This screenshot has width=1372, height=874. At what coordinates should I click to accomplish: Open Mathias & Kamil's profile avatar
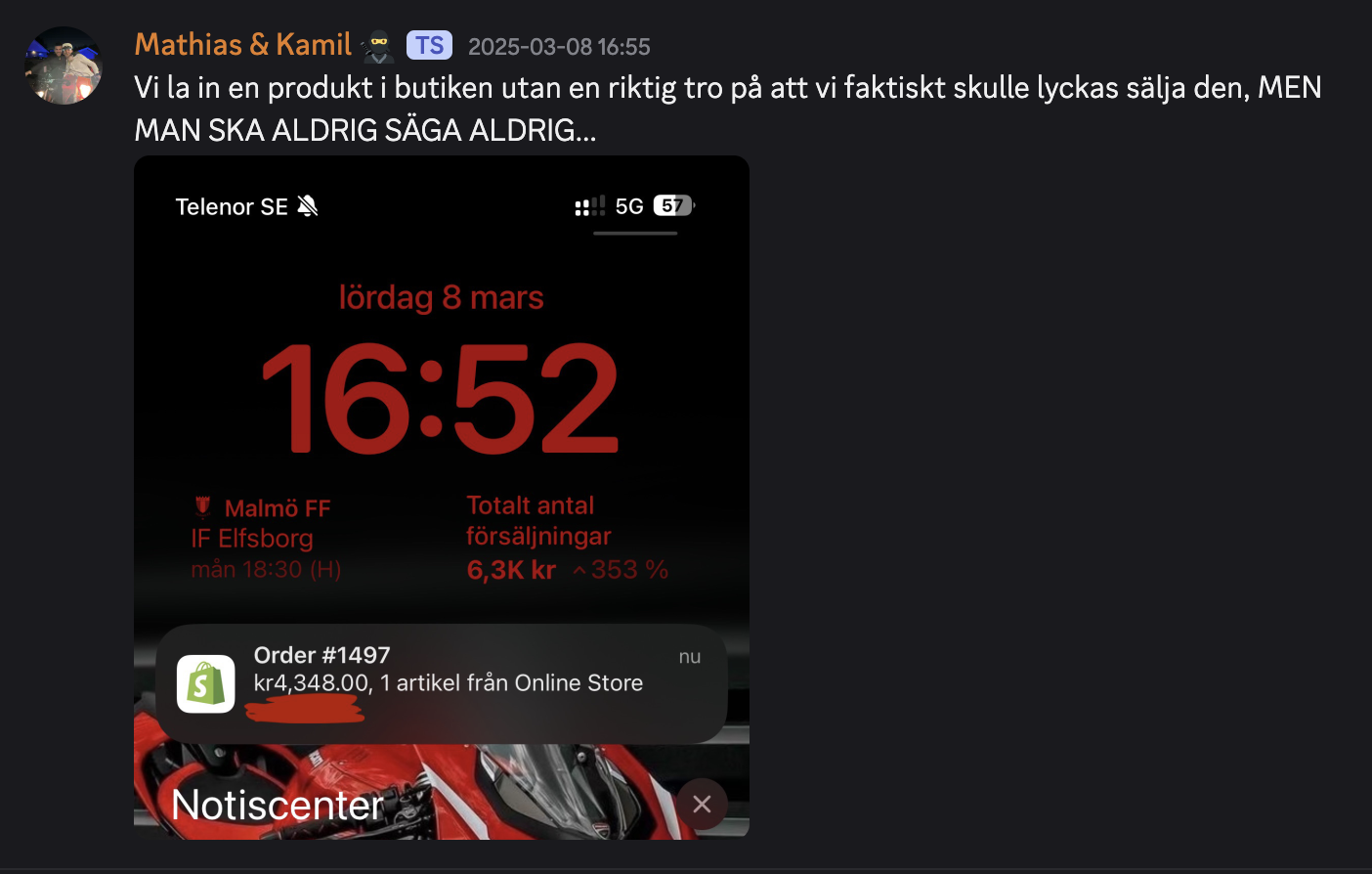tap(64, 66)
